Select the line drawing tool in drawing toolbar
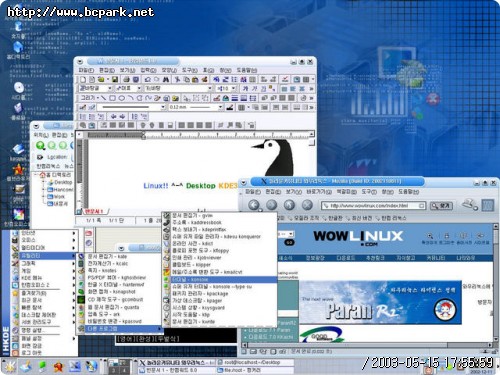Screen dimensions: 500x375 104,98
